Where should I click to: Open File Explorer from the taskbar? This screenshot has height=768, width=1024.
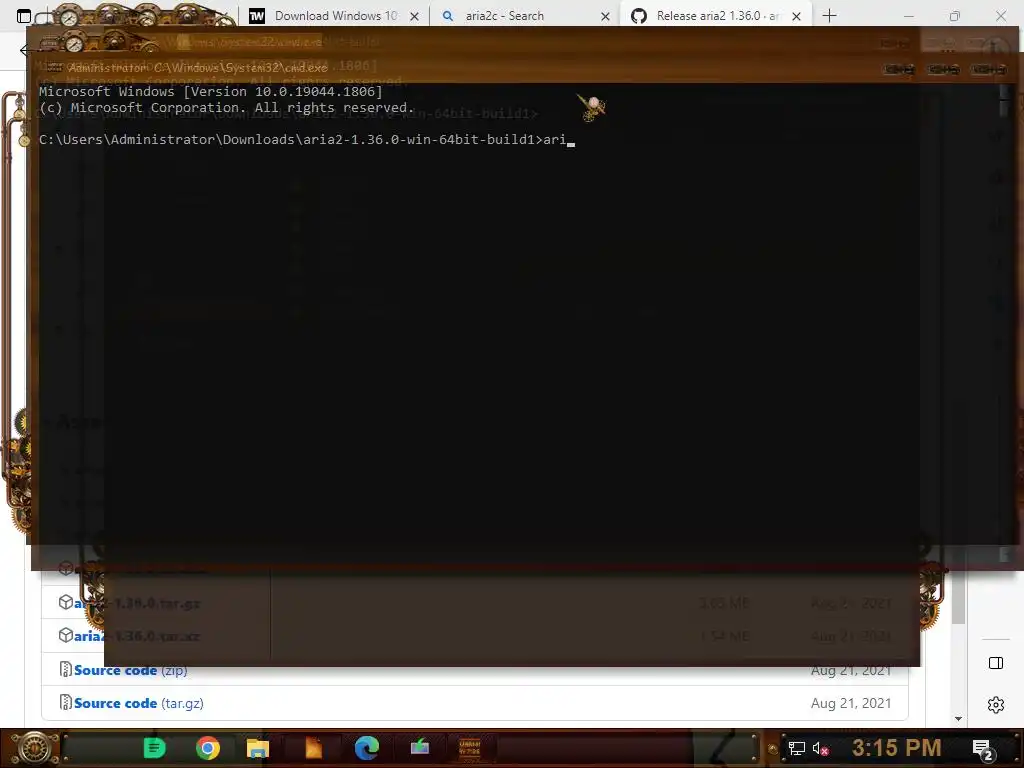click(x=258, y=748)
